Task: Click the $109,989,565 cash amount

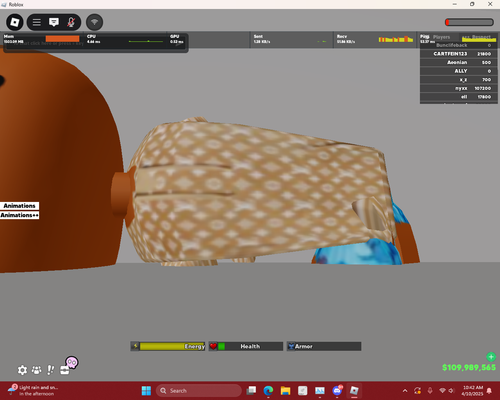Action: (469, 367)
